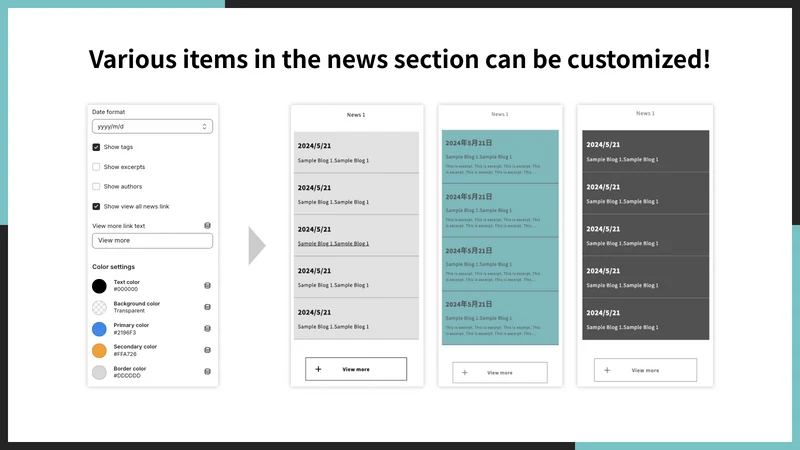Click the #FFA726 secondary color value
Screen dimensions: 800x450
125,354
